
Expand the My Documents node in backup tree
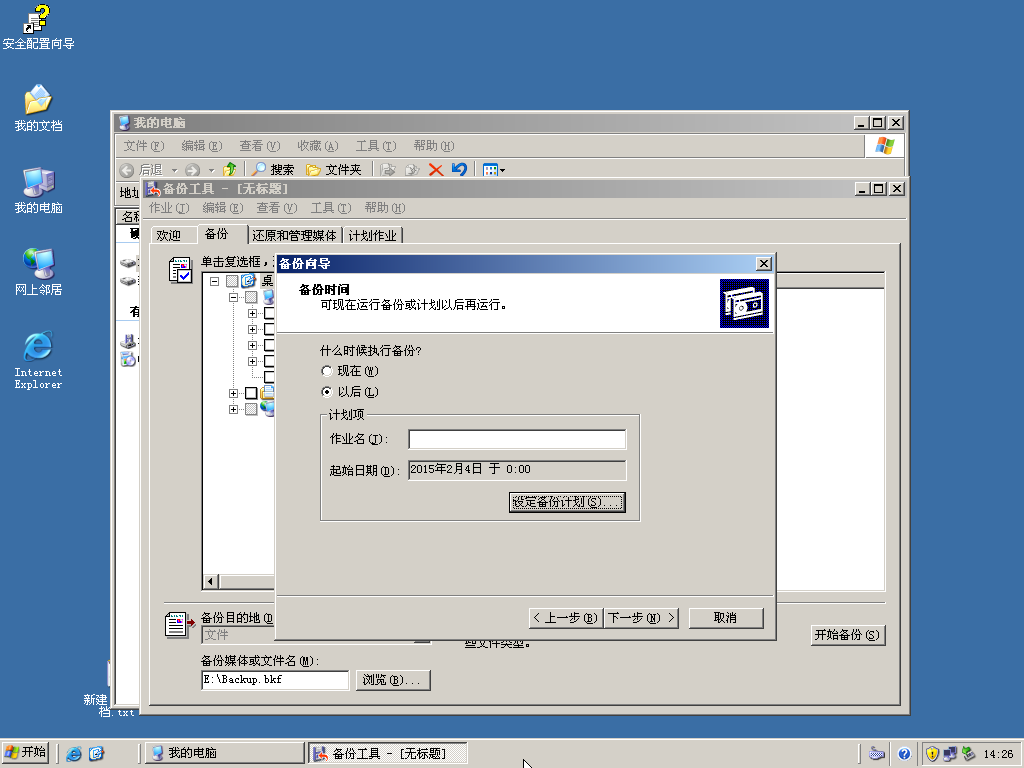point(233,393)
